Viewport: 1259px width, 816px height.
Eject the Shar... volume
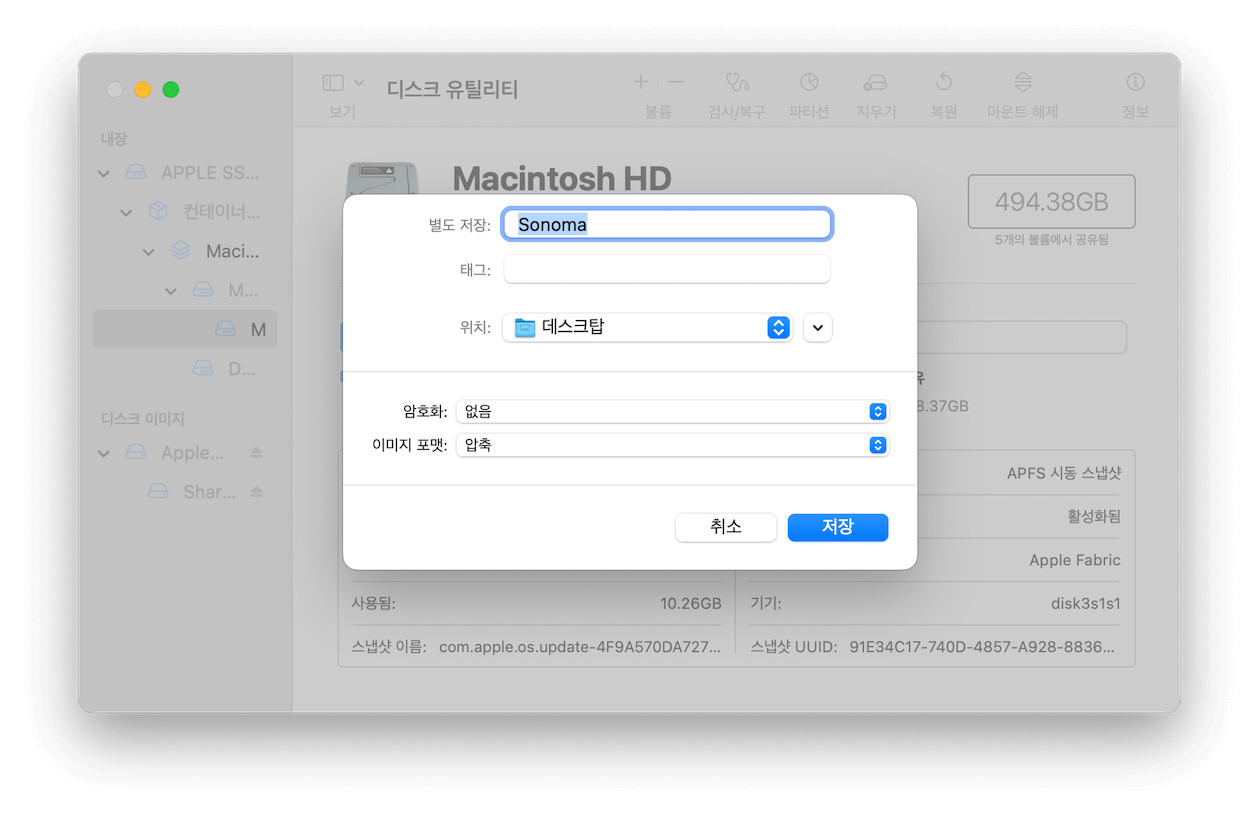pos(256,492)
